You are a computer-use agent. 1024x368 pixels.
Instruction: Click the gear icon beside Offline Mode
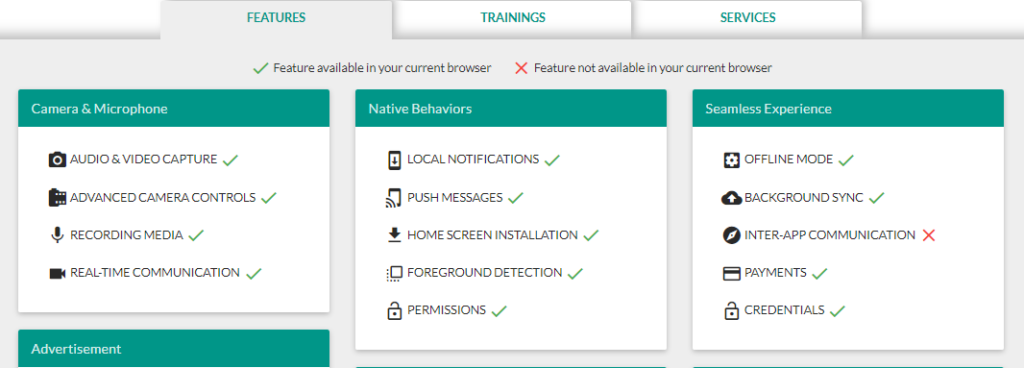[x=731, y=160]
